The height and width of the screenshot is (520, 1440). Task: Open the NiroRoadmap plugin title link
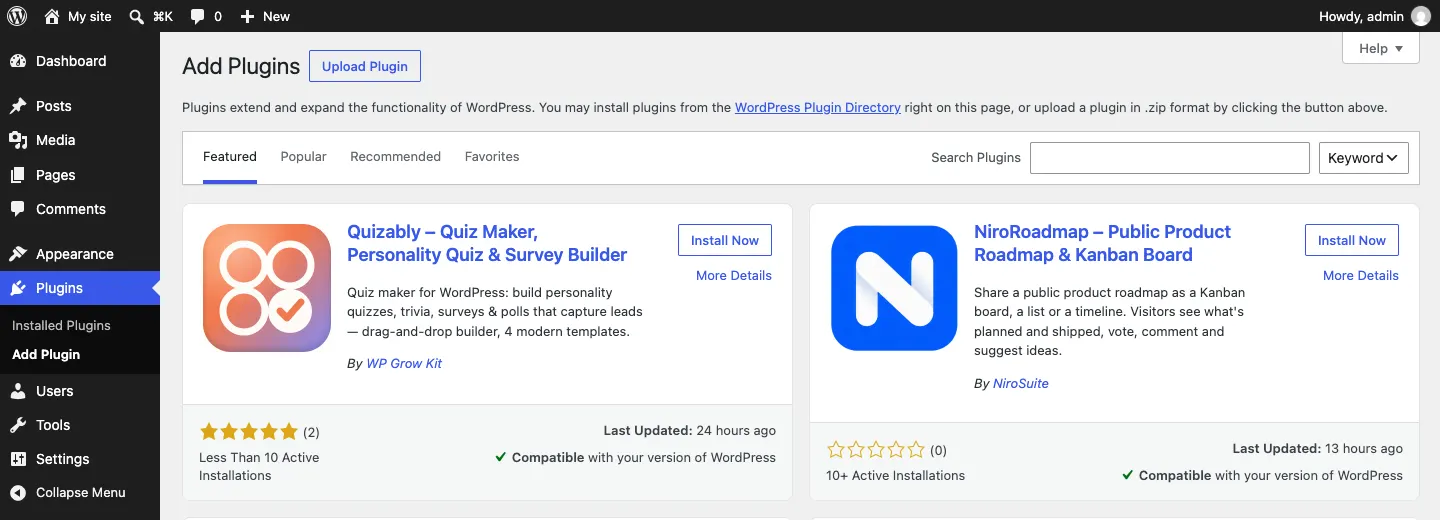pos(1102,243)
